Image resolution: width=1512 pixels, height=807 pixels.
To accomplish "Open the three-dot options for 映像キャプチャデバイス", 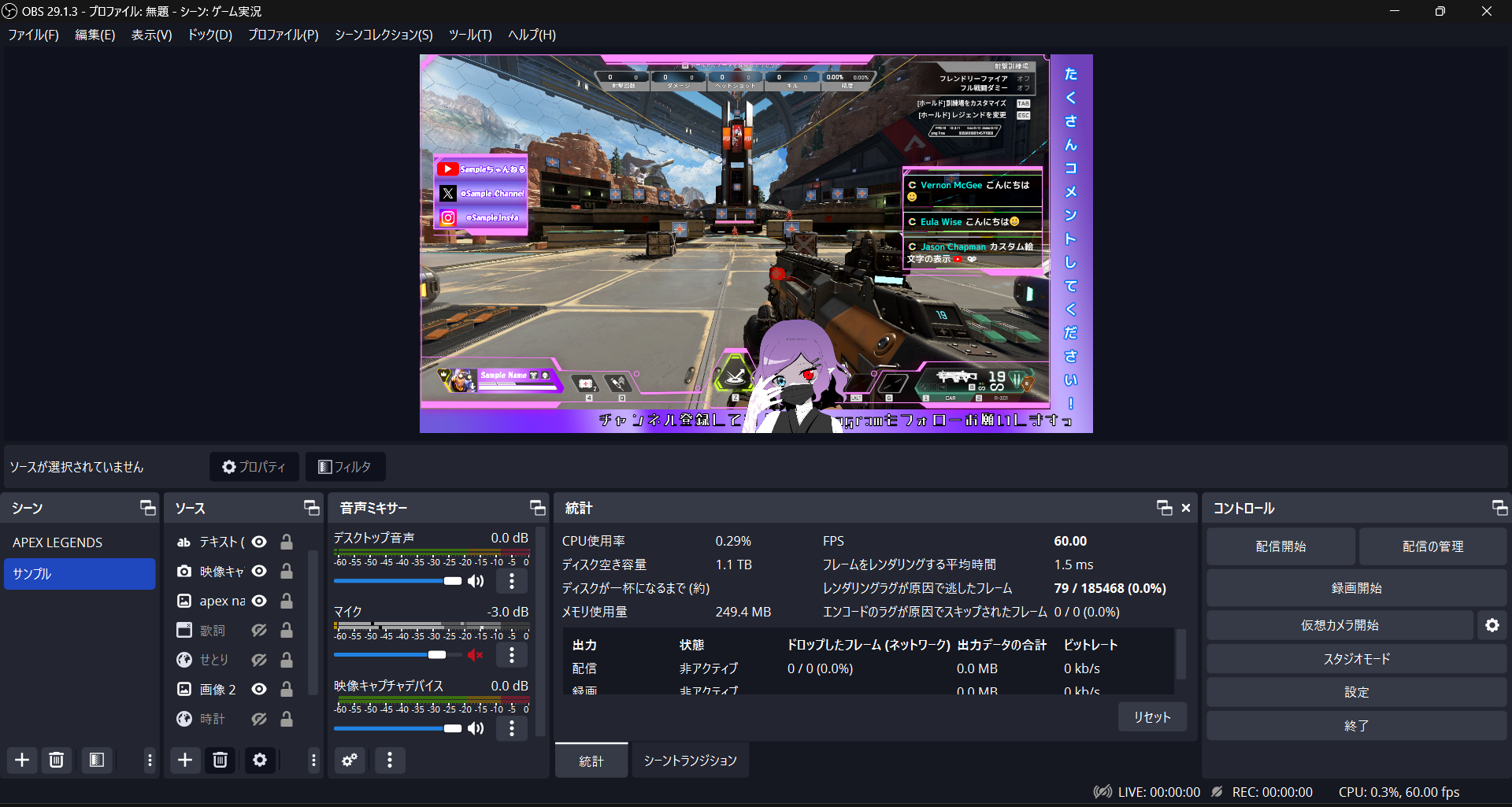I will pos(512,728).
